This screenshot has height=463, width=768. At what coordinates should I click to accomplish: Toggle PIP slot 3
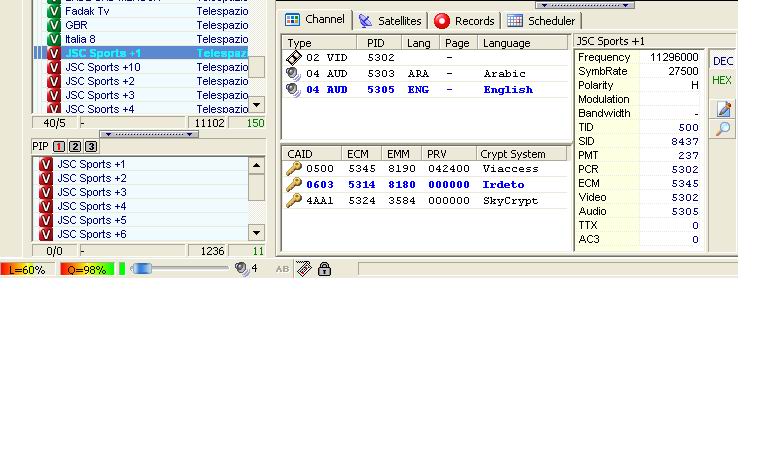tap(91, 147)
